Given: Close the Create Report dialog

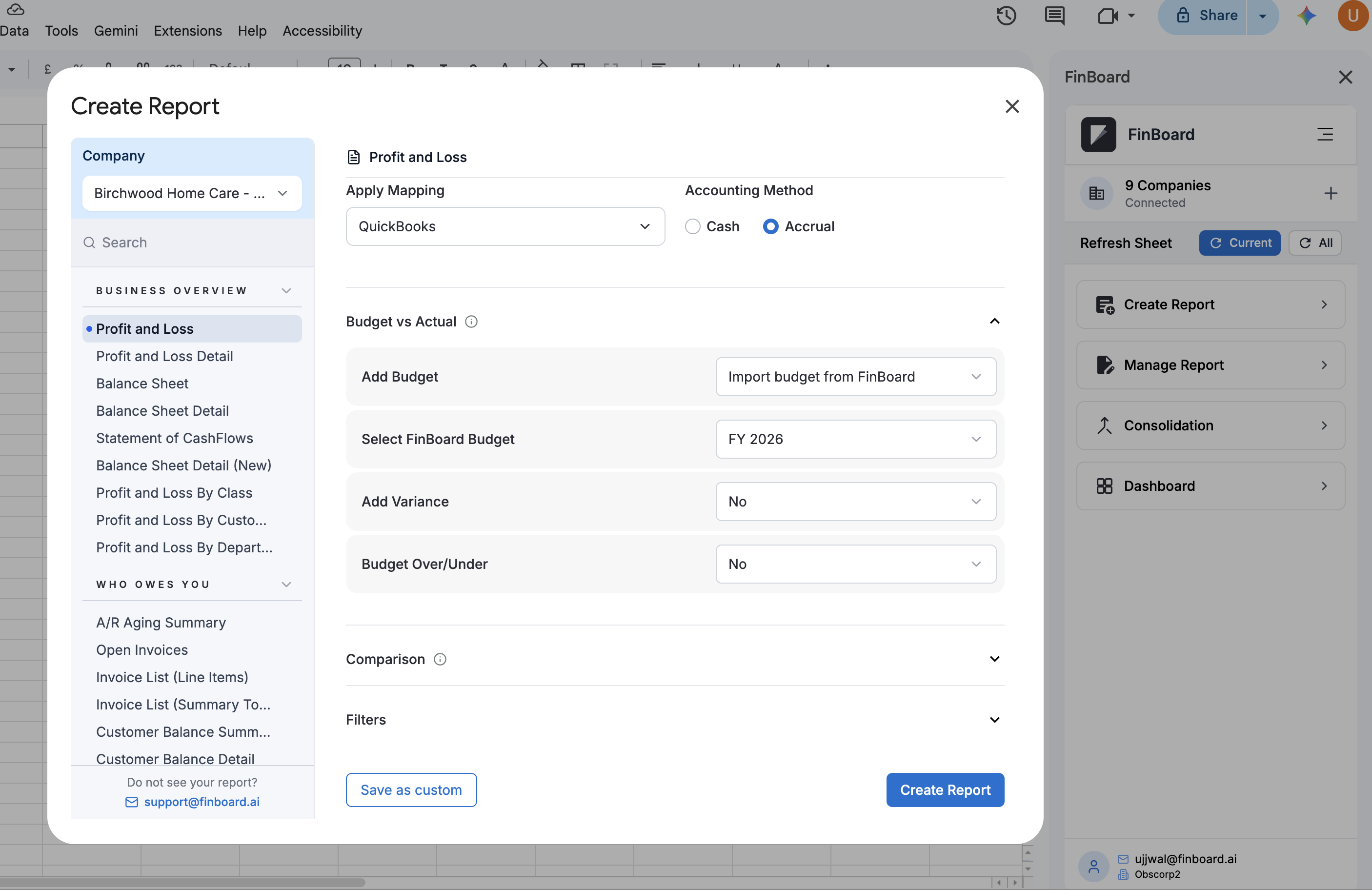Looking at the screenshot, I should tap(1012, 106).
